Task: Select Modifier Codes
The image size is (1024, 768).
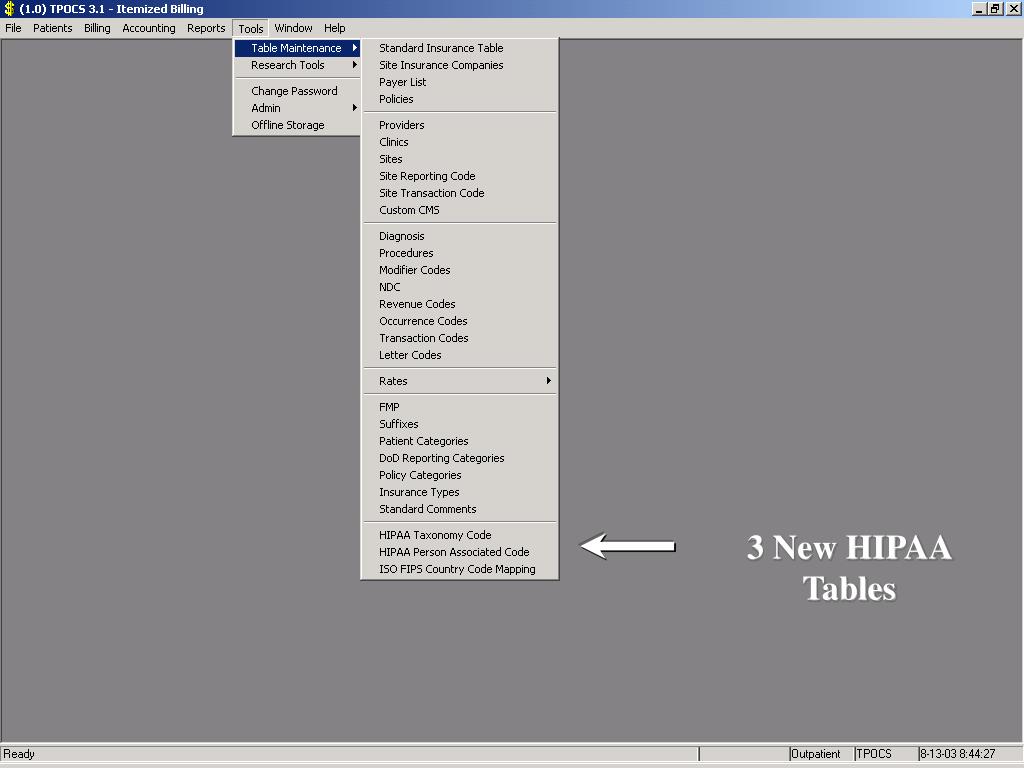Action: click(460, 270)
